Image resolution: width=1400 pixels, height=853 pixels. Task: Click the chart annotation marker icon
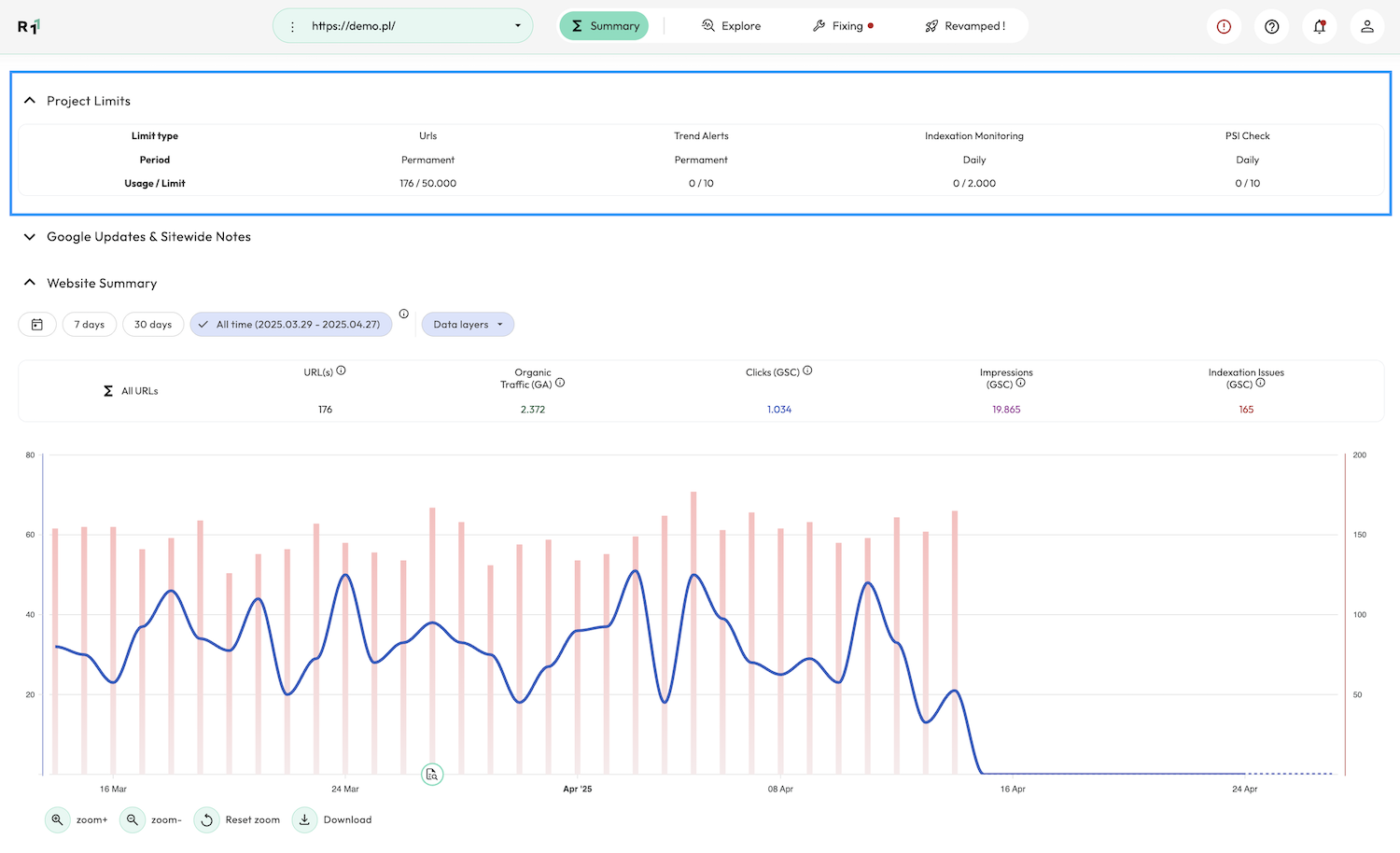tap(432, 775)
